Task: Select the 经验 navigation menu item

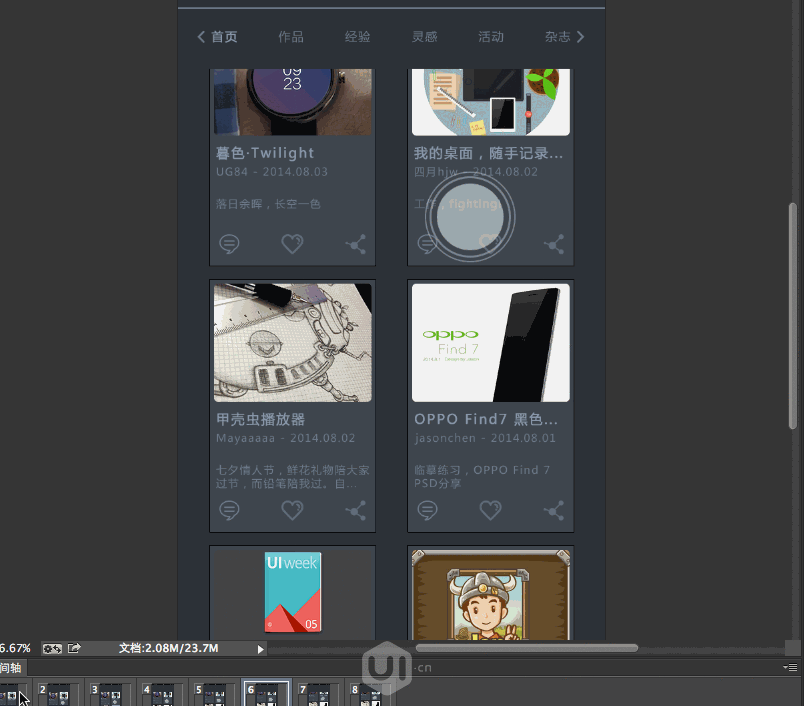Action: (x=357, y=37)
